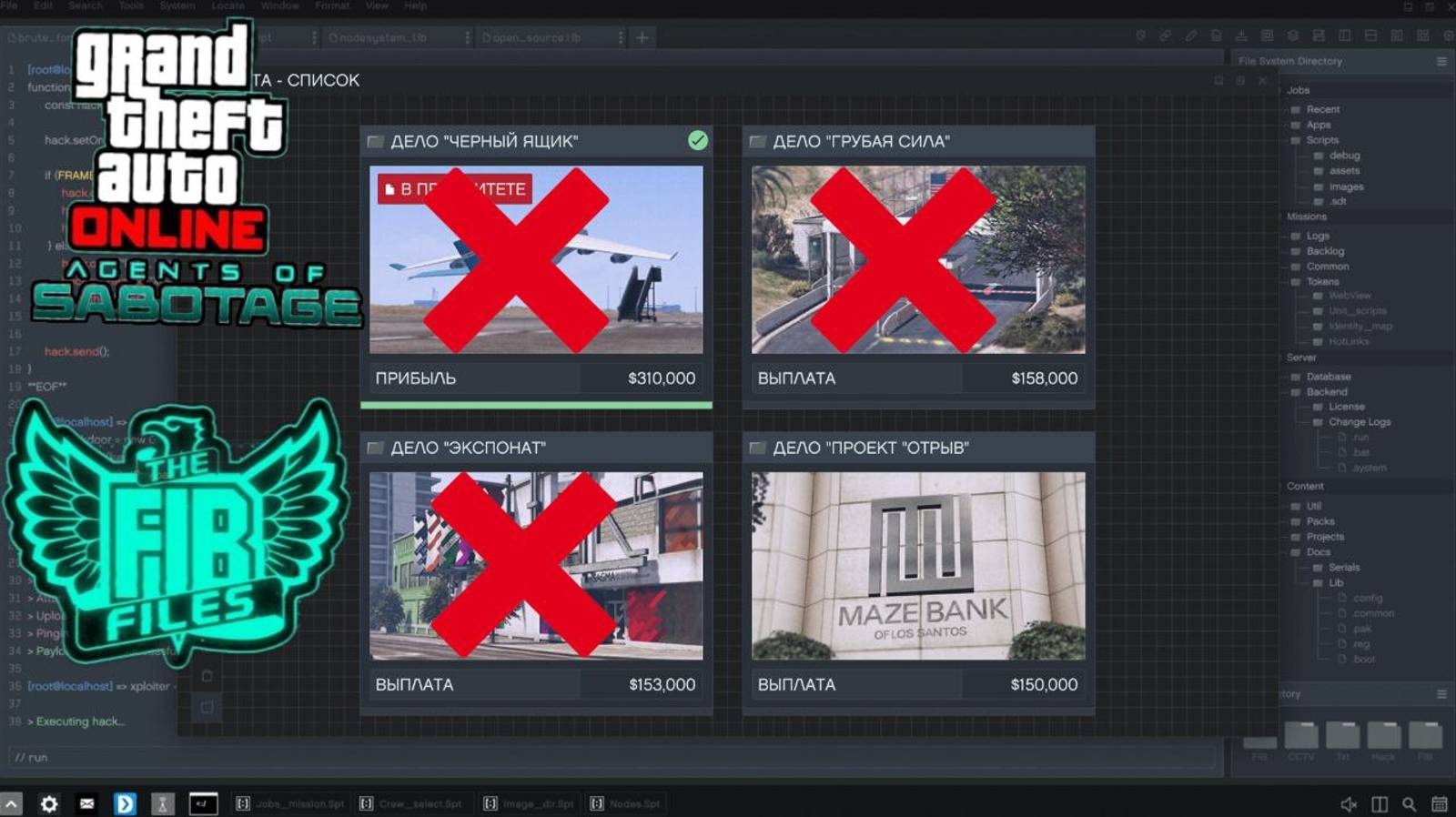Switch to Crew_select.Spt taskbar file
This screenshot has width=1456, height=817.
[410, 803]
